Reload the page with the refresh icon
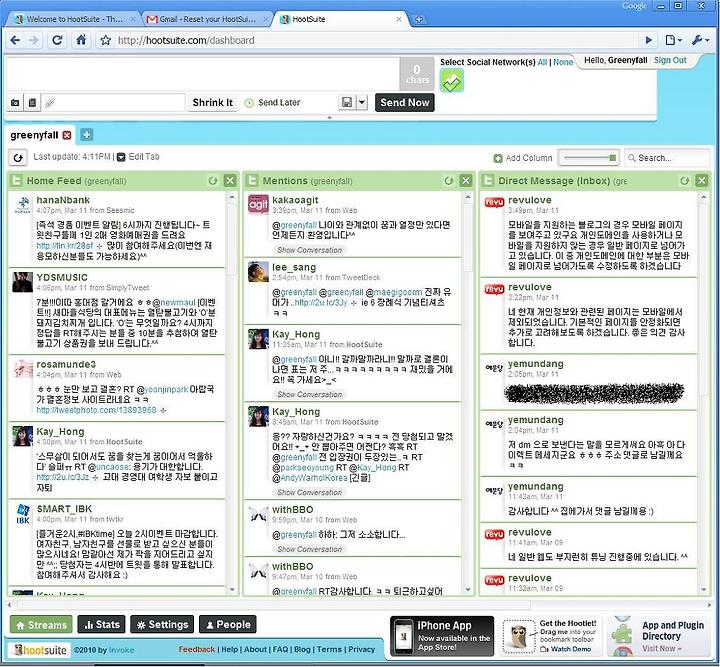 (x=57, y=40)
